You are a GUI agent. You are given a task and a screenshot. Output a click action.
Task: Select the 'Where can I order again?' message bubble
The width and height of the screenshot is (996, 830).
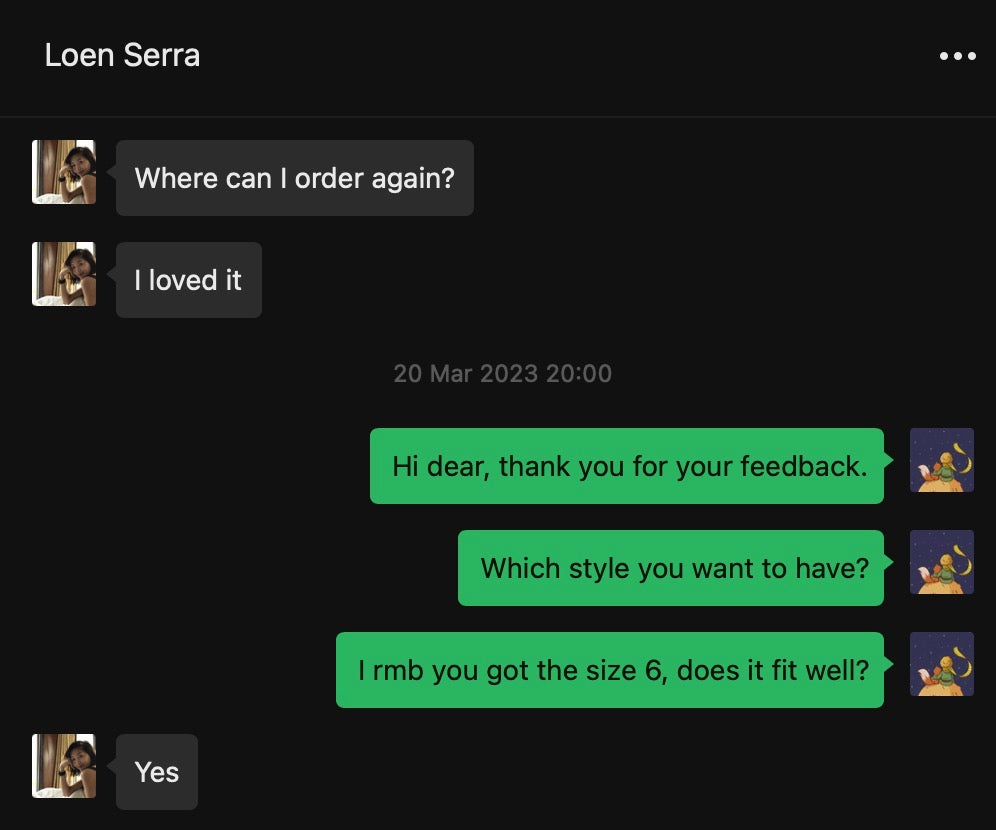coord(295,178)
